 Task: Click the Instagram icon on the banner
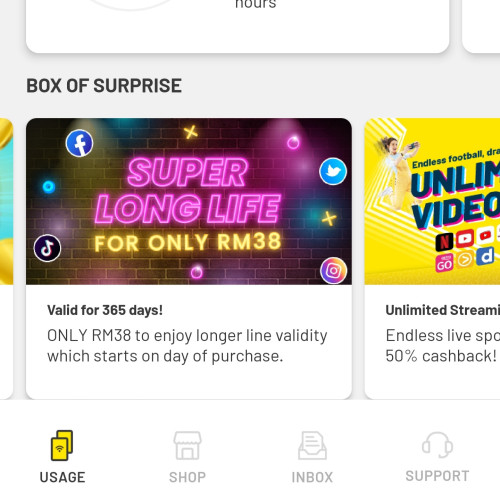coord(333,270)
